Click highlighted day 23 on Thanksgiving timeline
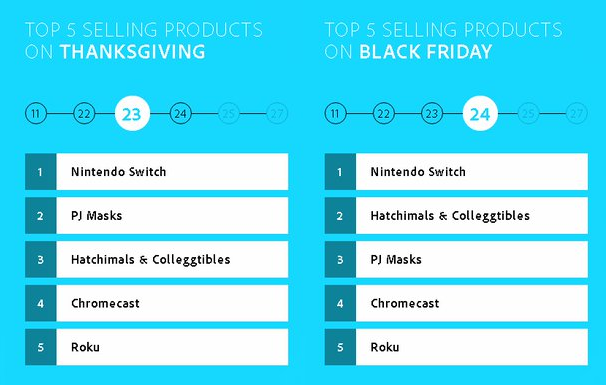606x385 pixels. 132,114
